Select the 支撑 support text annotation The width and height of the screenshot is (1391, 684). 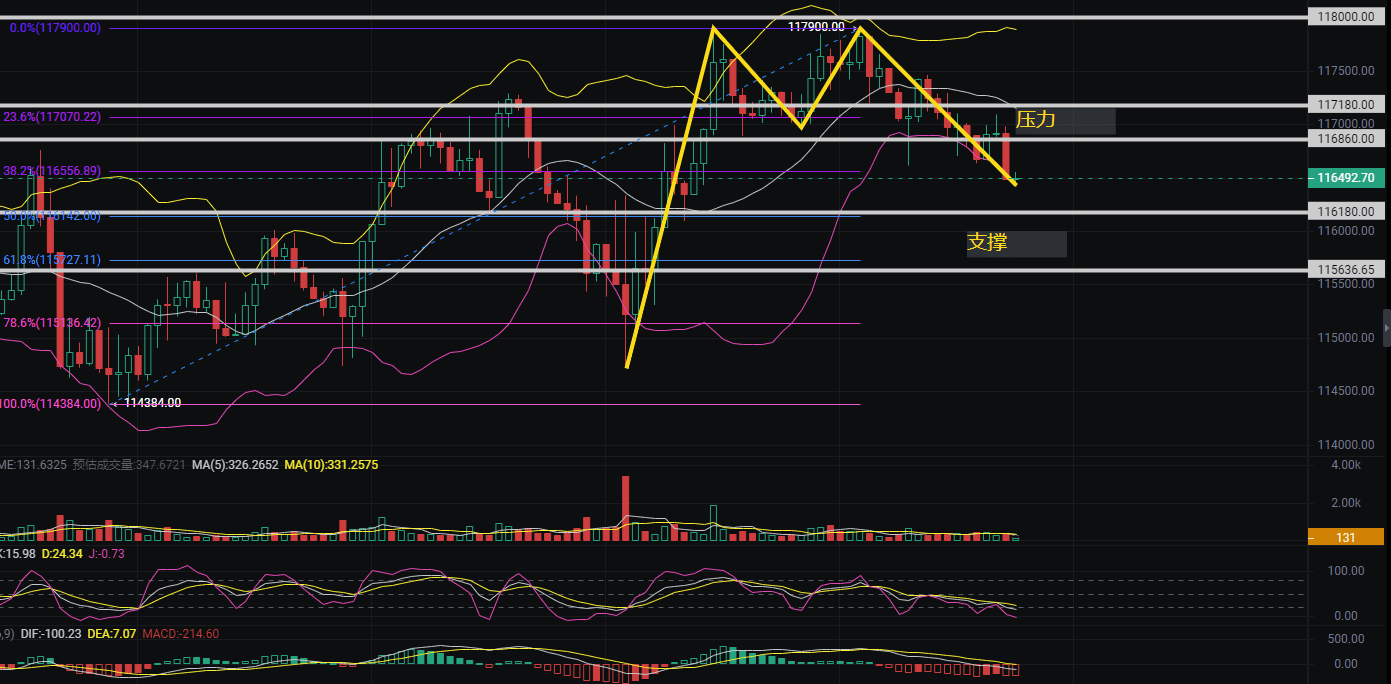point(987,242)
